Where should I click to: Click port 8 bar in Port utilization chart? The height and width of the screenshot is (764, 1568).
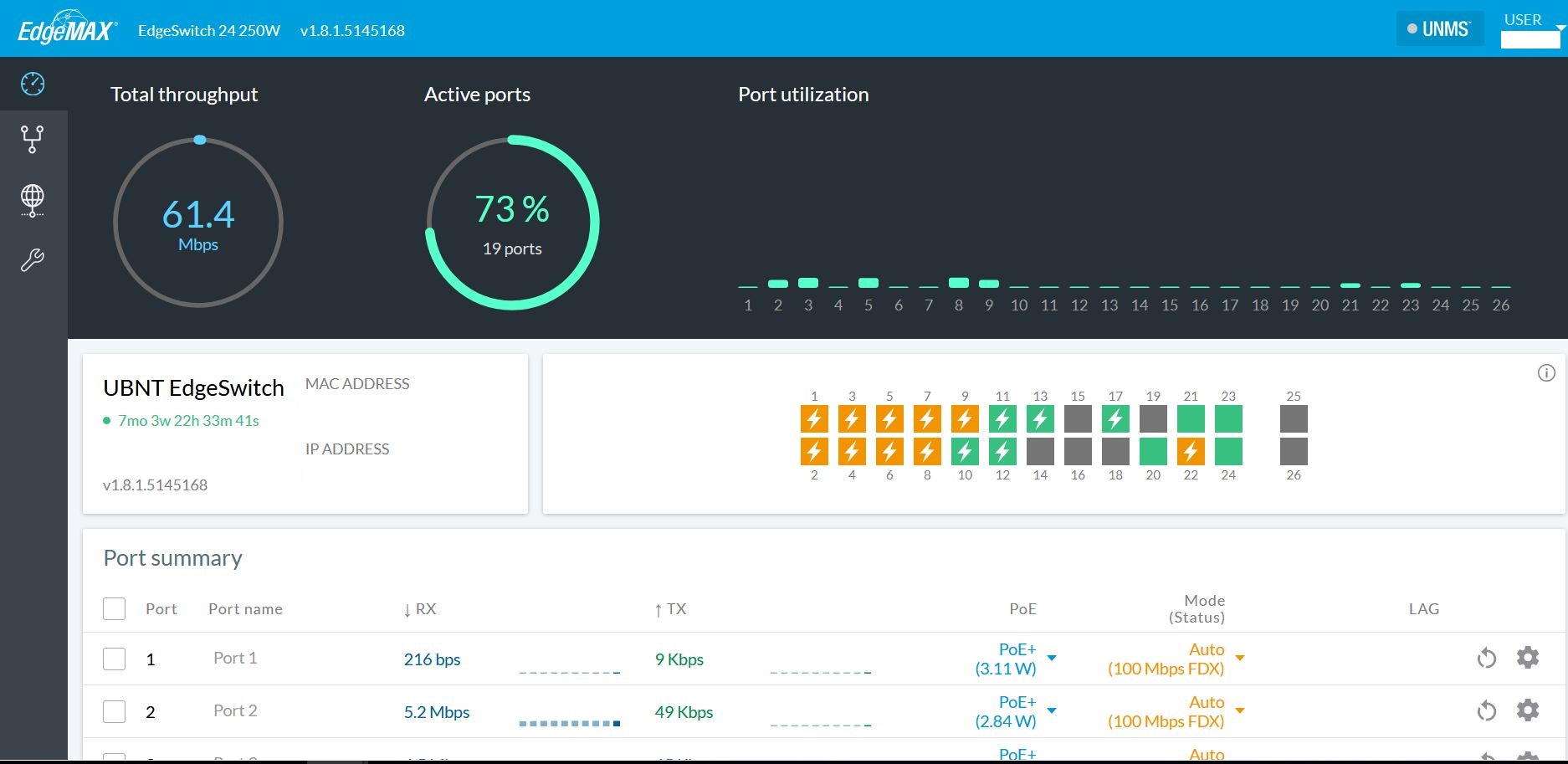[x=959, y=283]
